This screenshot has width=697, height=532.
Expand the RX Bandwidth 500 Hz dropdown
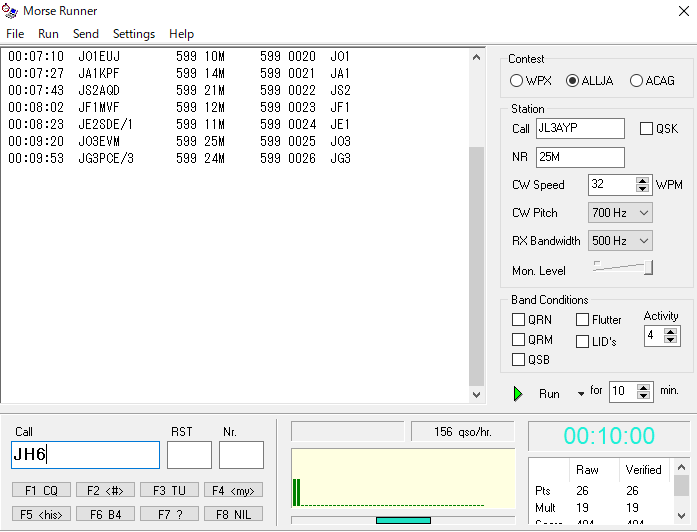(x=644, y=241)
